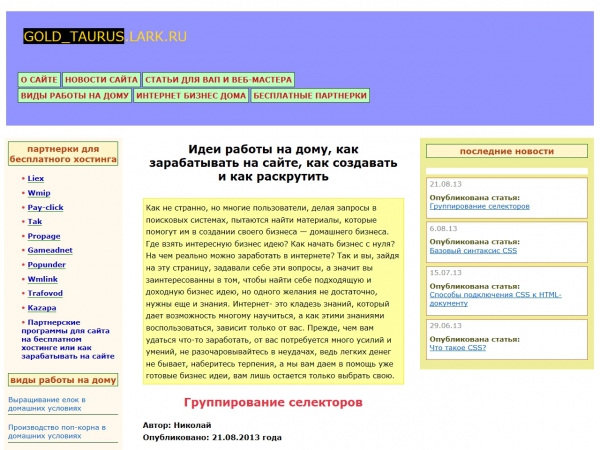The image size is (600, 450).
Task: Click партнерки для бесплатного хостинга header
Action: pos(63,154)
